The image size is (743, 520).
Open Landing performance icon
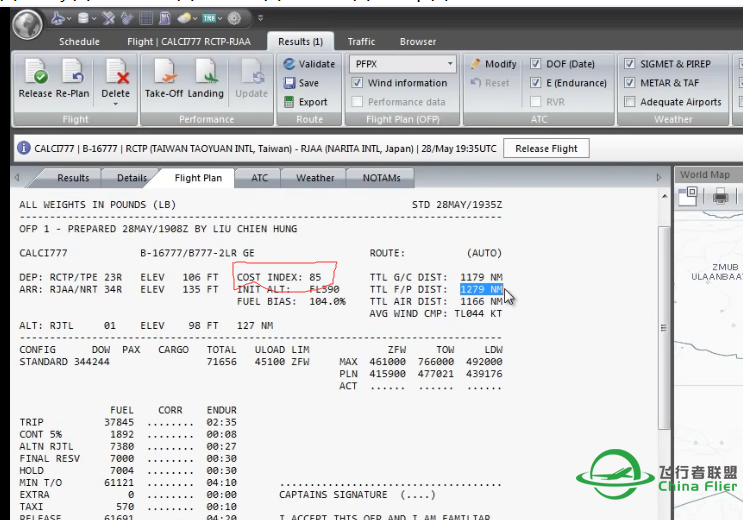click(206, 79)
